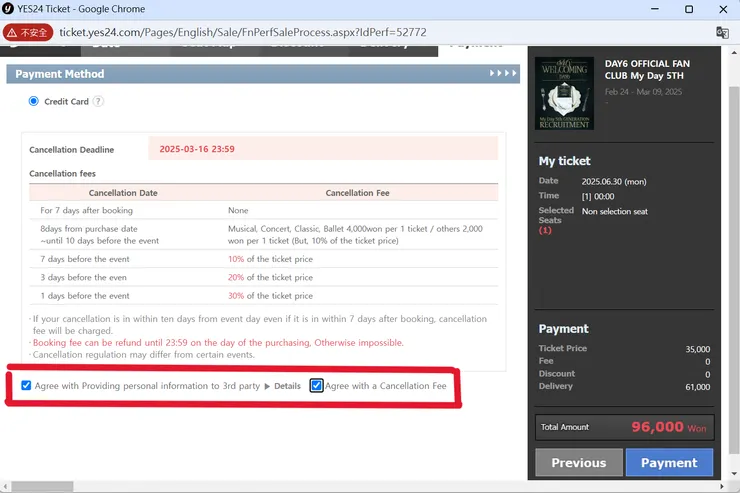Click the DAY6 OFFICIAL FAN CLUB title
The image size is (740, 493).
647,69
